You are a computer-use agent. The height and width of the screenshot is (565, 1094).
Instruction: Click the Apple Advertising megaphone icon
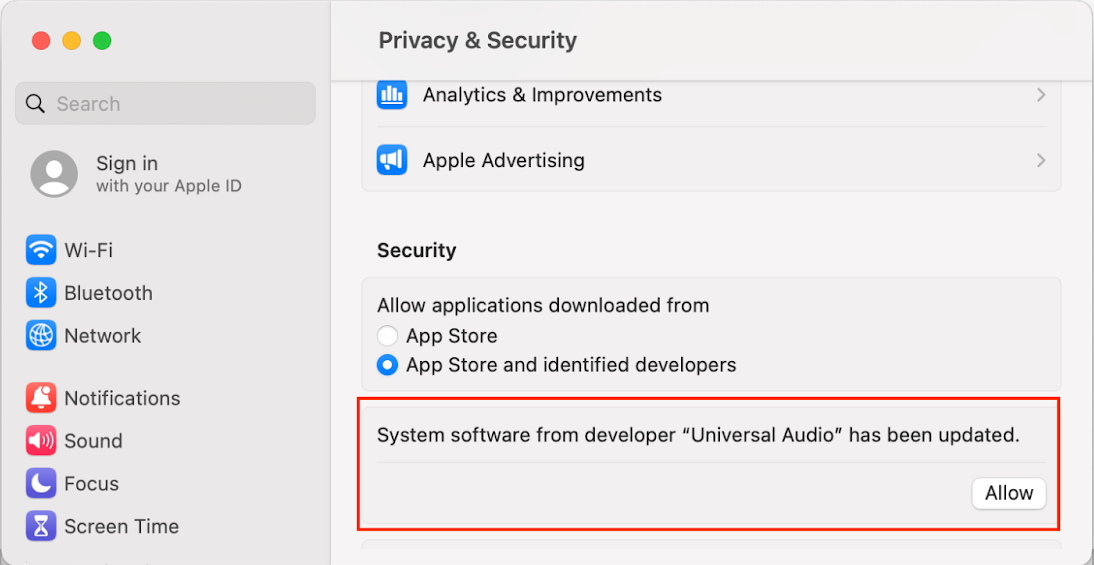pyautogui.click(x=392, y=160)
